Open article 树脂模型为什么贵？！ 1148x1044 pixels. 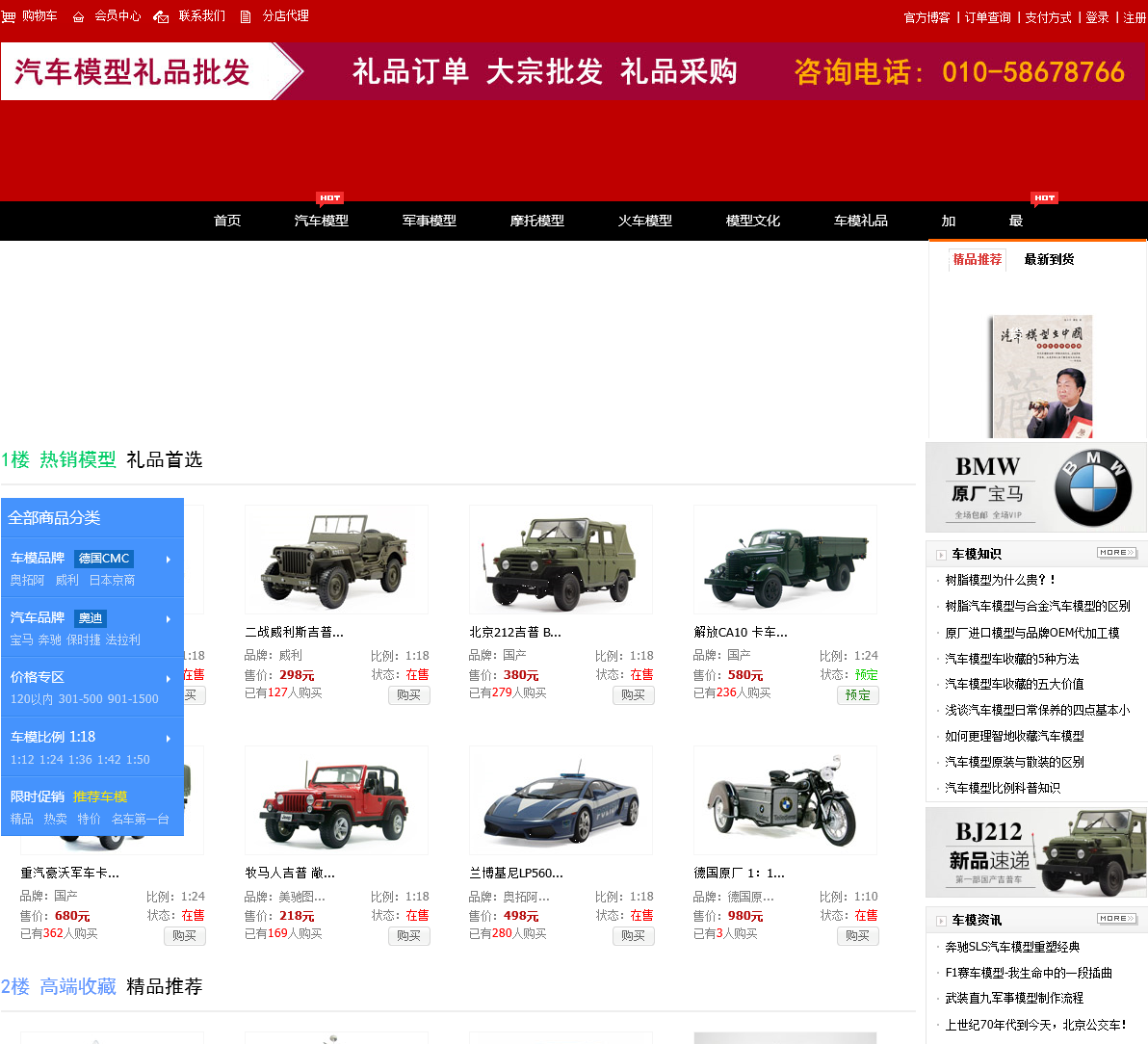click(x=1000, y=581)
